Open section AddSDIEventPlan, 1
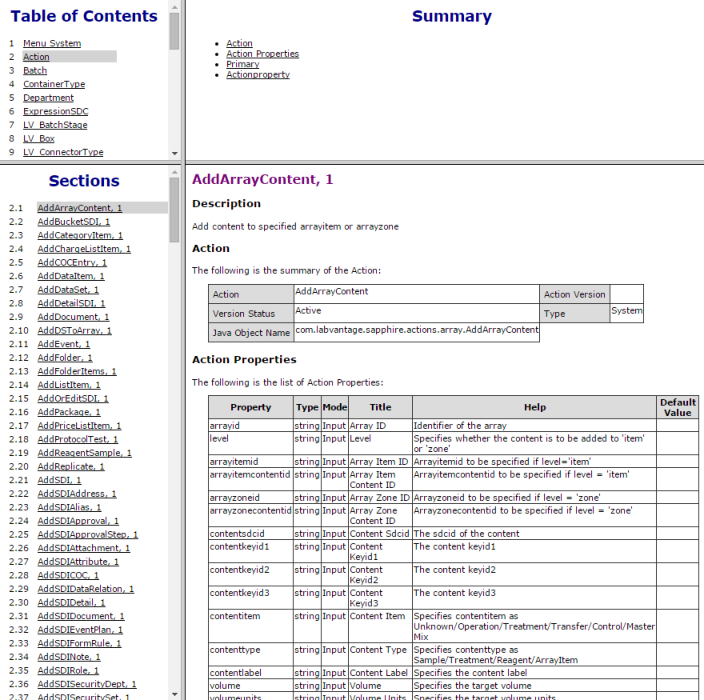Viewport: 704px width, 700px height. (x=80, y=630)
